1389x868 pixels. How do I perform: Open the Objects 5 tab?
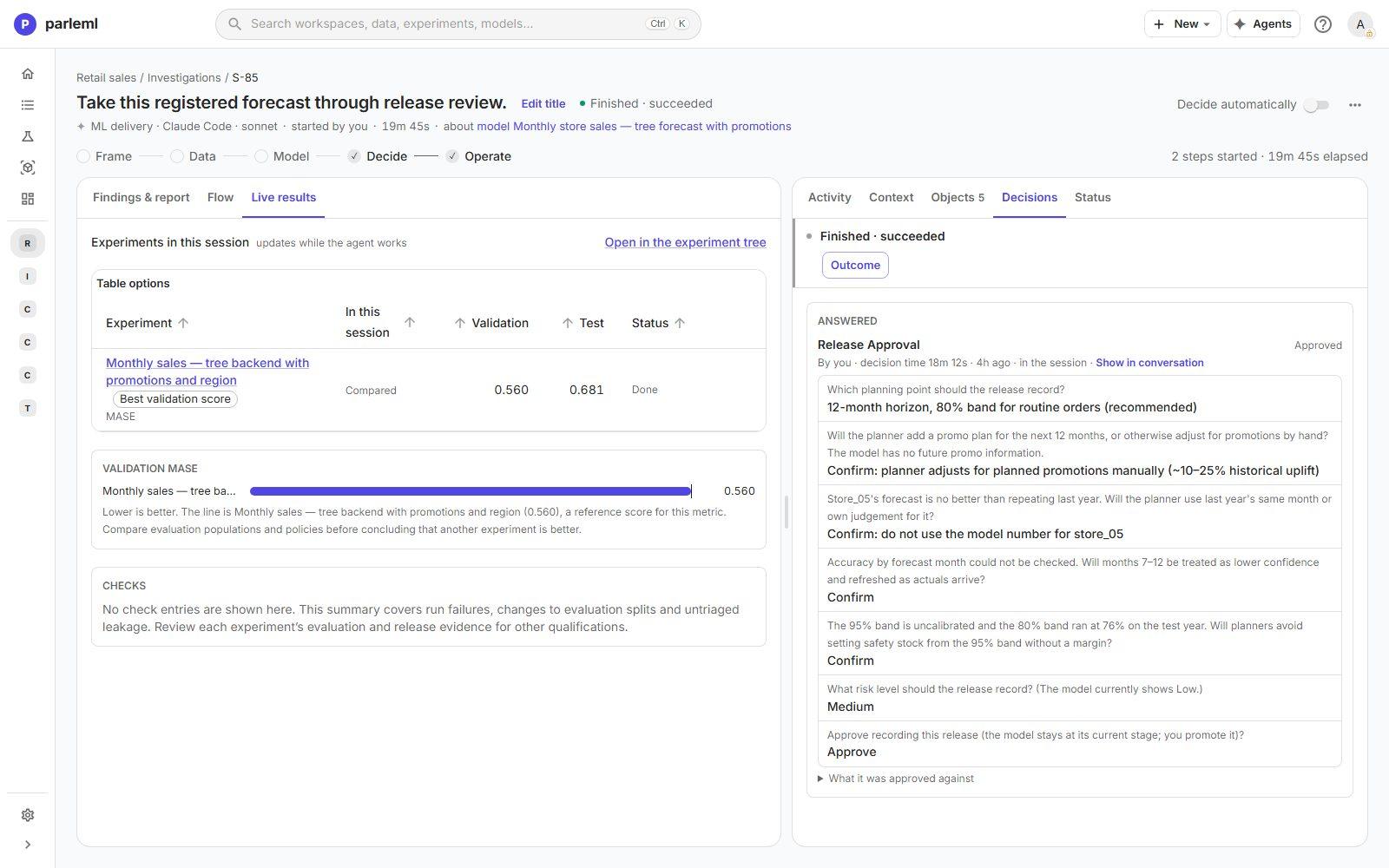coord(958,198)
